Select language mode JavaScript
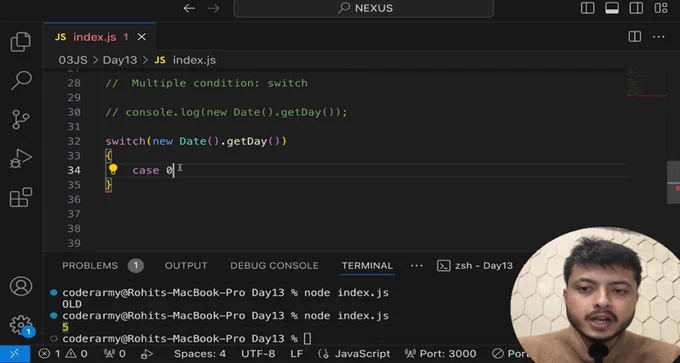680x363 pixels. pos(354,354)
